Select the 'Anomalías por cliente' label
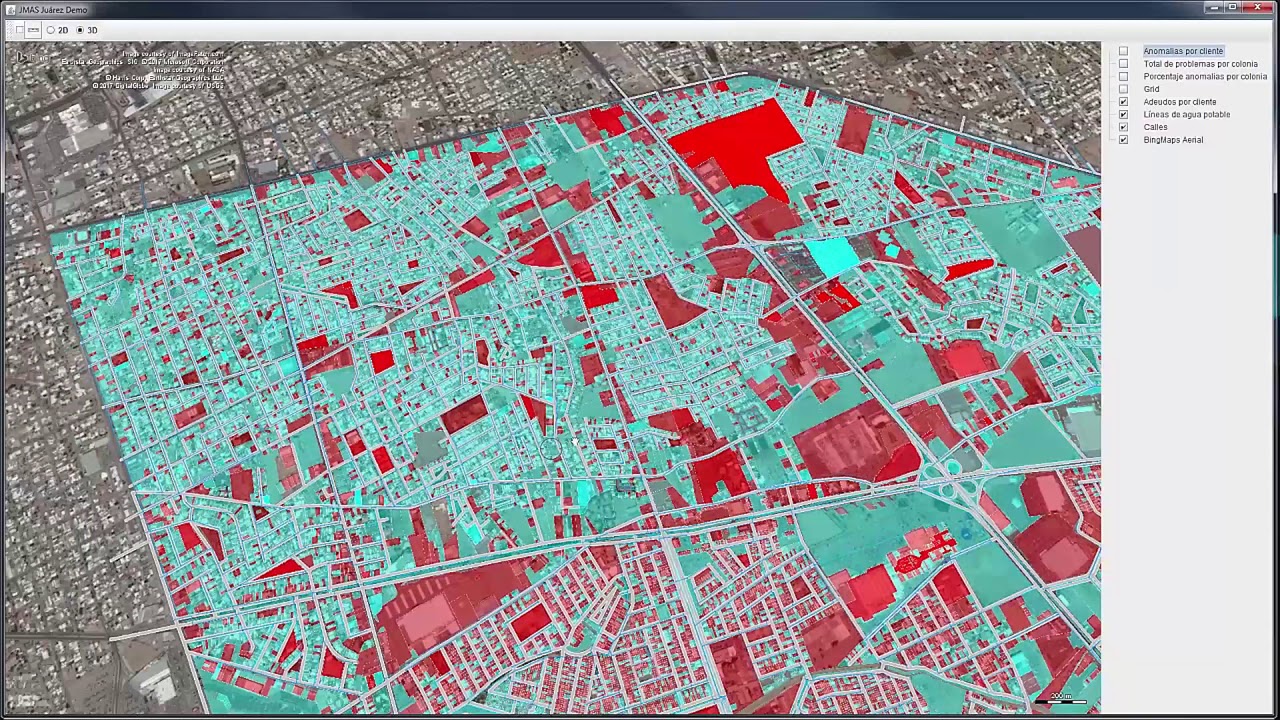 [1183, 51]
